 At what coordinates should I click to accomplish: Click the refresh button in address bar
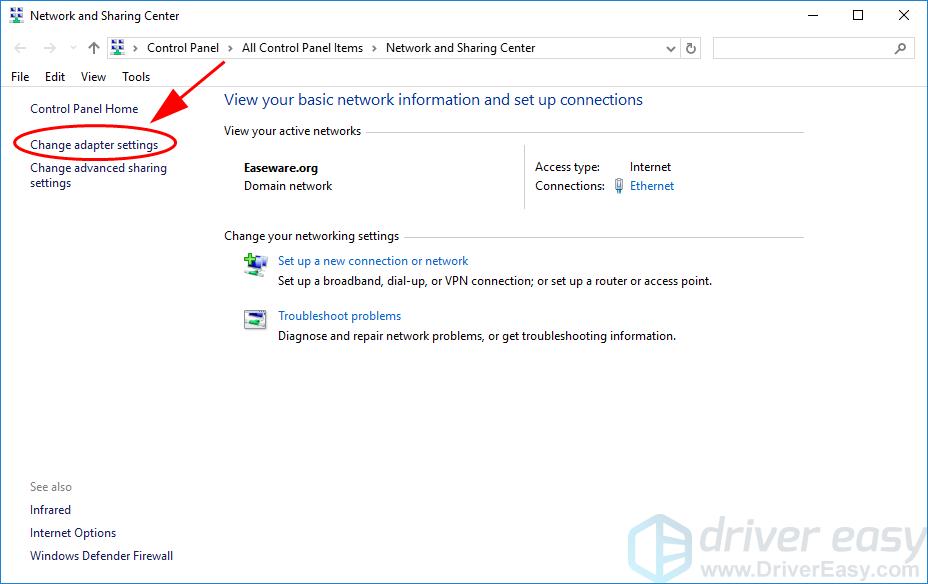click(x=691, y=48)
